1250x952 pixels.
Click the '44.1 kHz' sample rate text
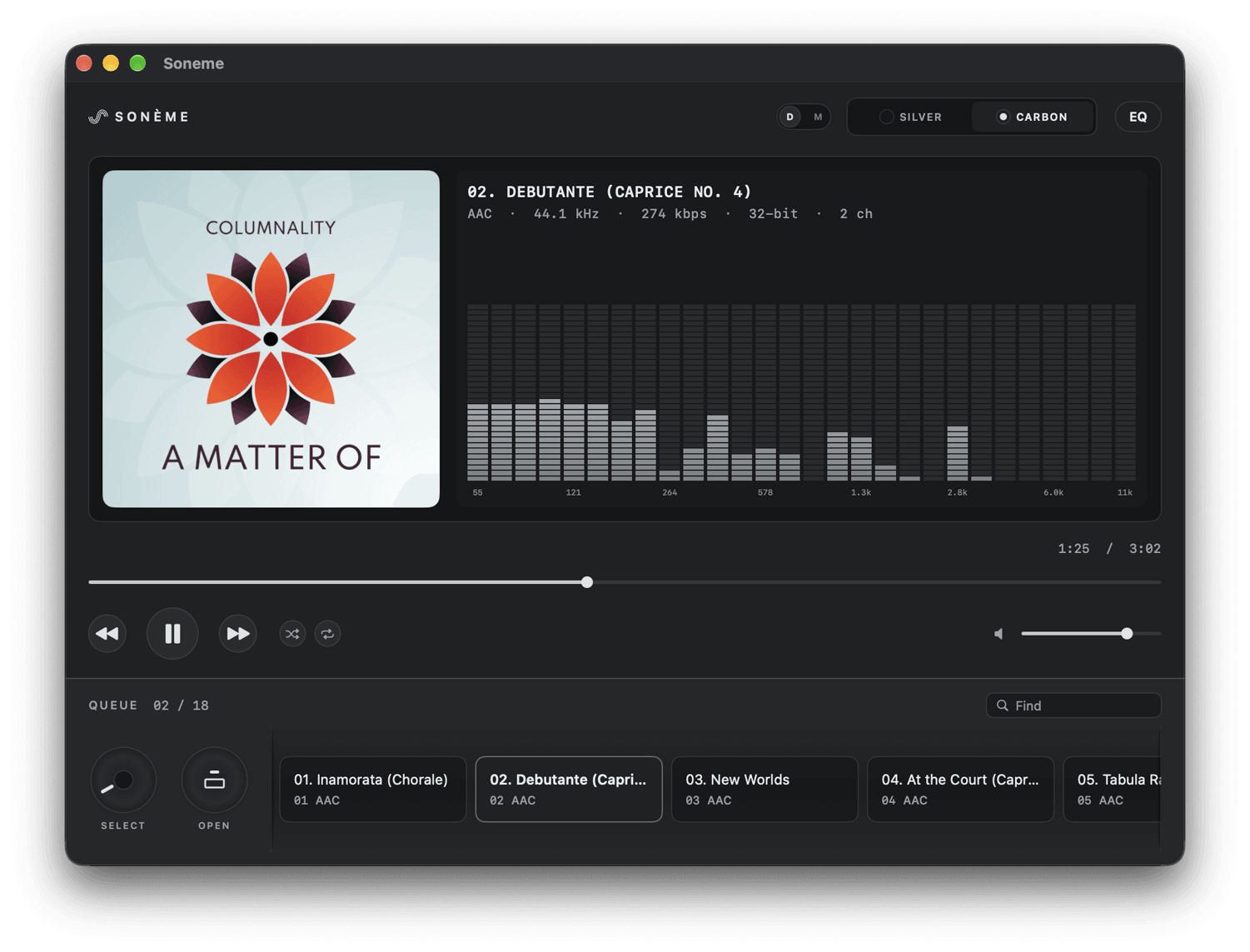(x=566, y=214)
